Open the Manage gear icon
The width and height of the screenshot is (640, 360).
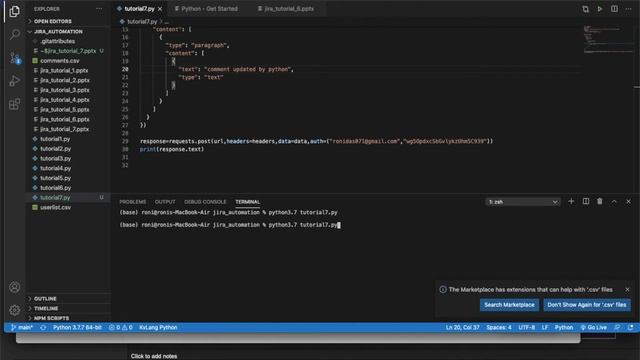point(14,310)
